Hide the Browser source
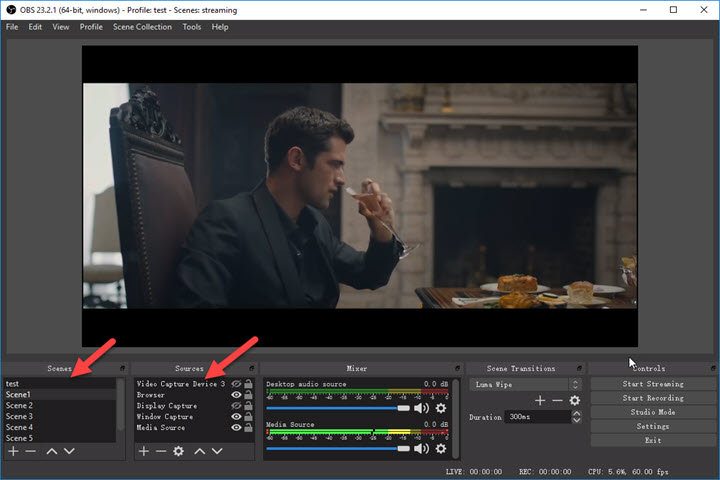This screenshot has width=720, height=480. pyautogui.click(x=236, y=395)
